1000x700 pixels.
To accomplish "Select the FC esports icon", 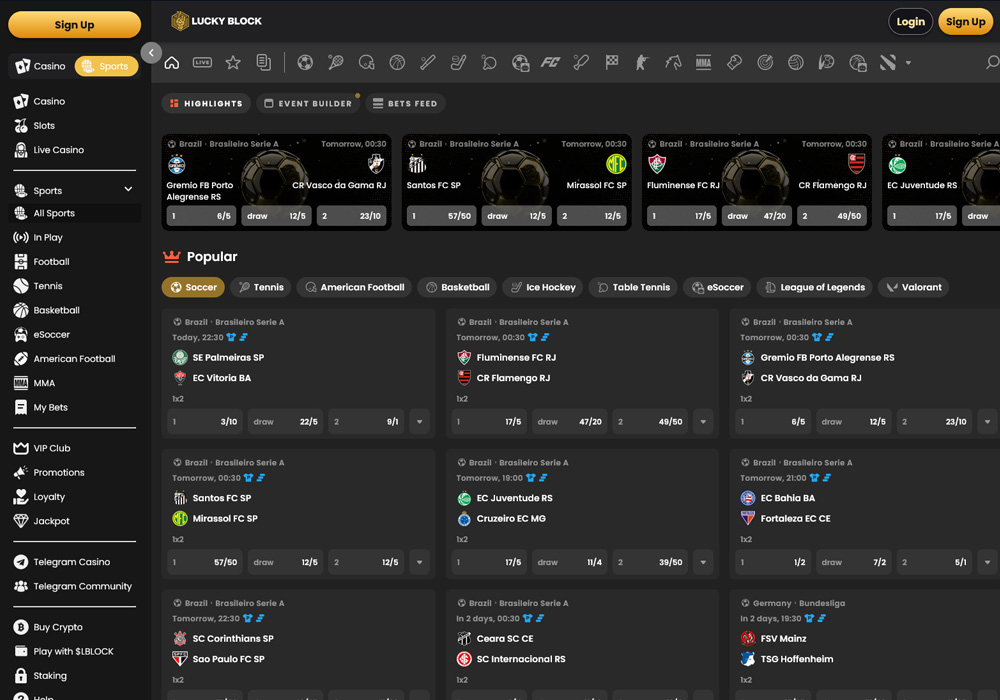I will [550, 63].
